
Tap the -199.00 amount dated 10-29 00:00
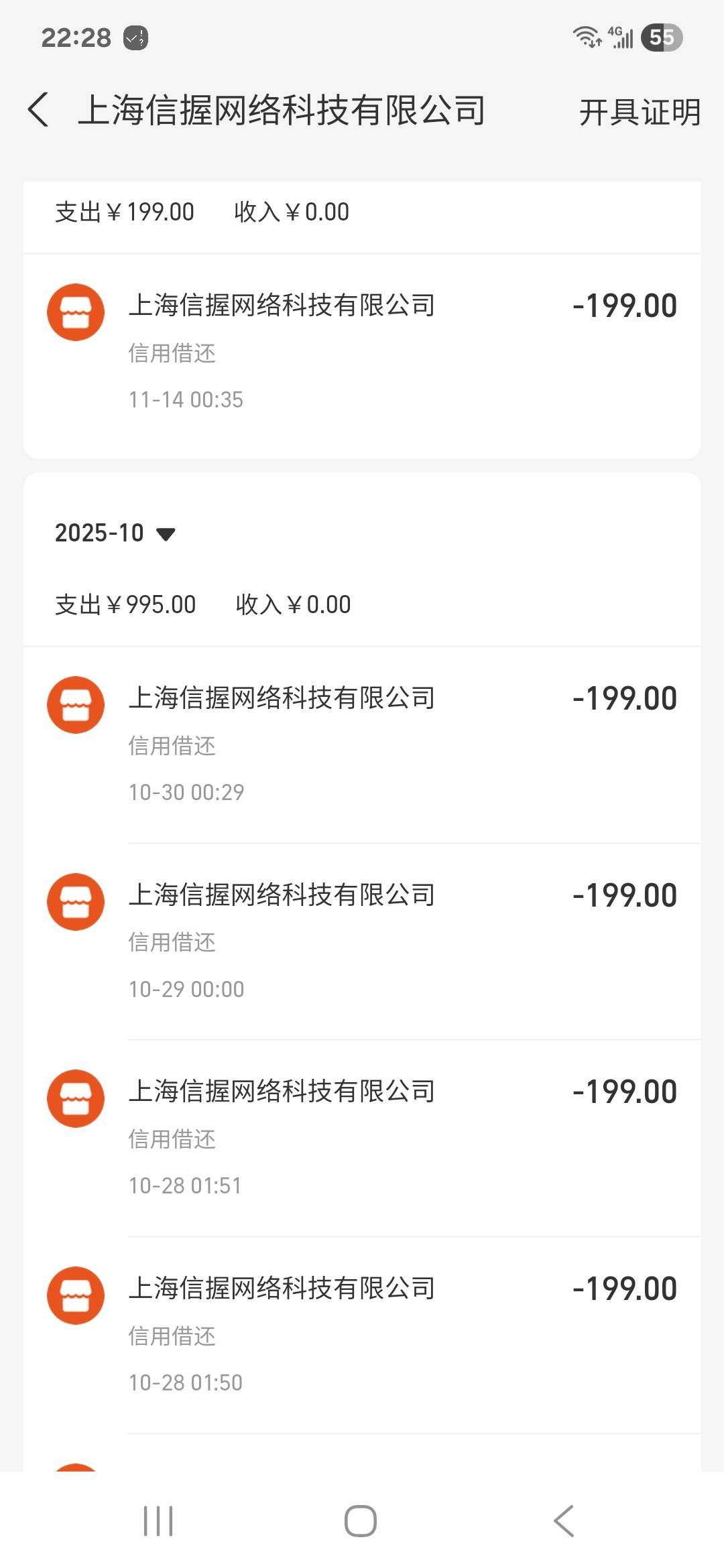pyautogui.click(x=624, y=896)
